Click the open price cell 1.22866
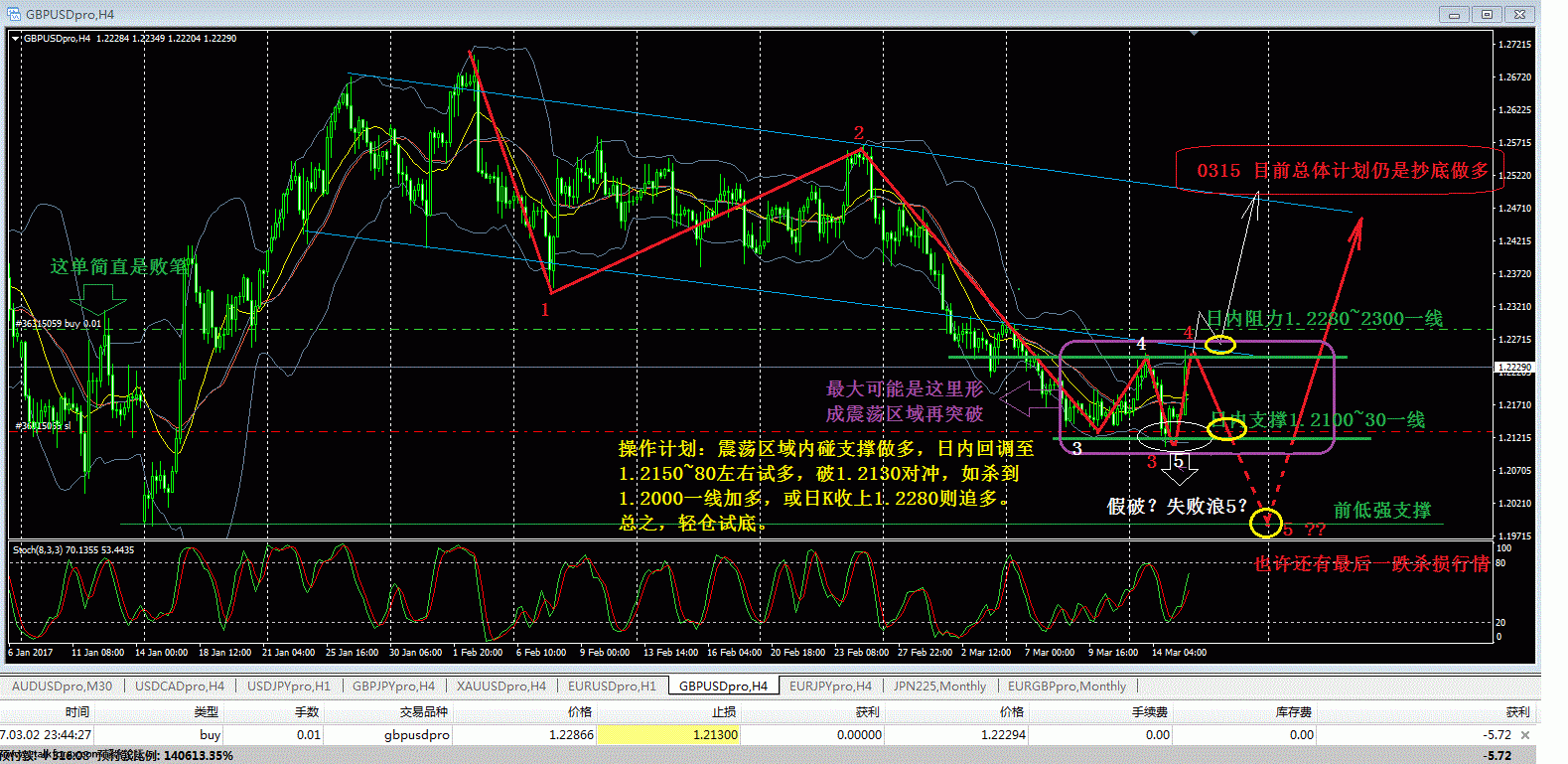The height and width of the screenshot is (764, 1568). (571, 735)
